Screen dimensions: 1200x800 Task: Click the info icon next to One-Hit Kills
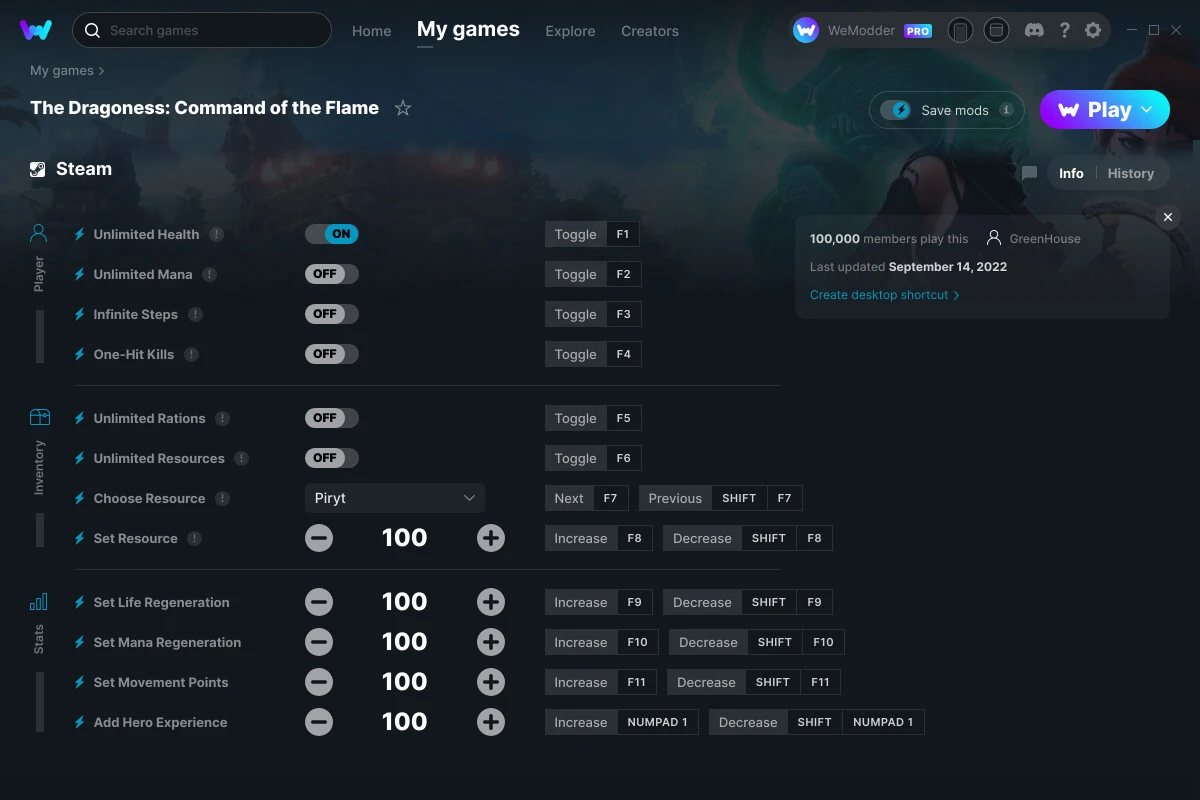pos(191,354)
